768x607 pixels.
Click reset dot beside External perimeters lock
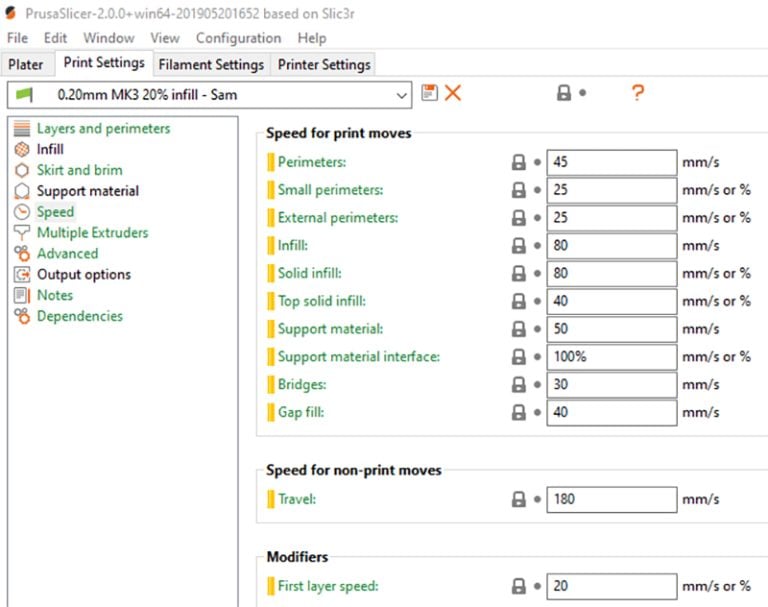pos(537,218)
